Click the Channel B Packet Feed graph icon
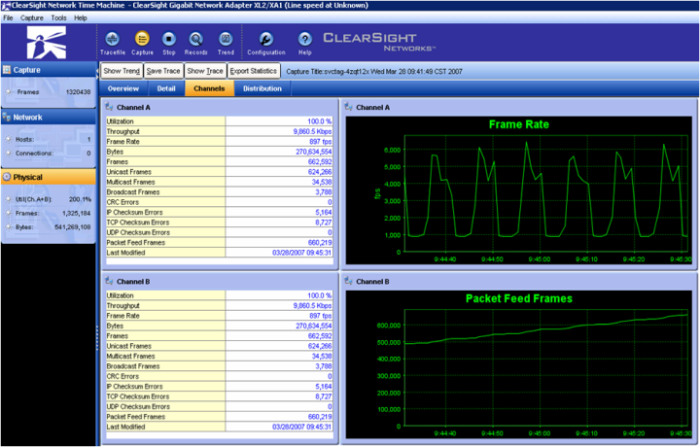This screenshot has height=447, width=700. pos(349,281)
